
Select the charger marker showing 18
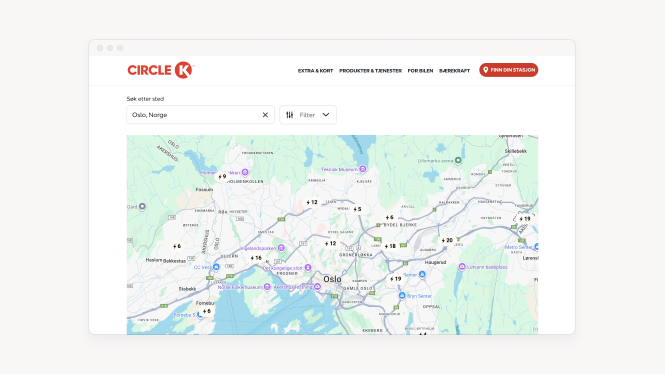click(x=390, y=246)
